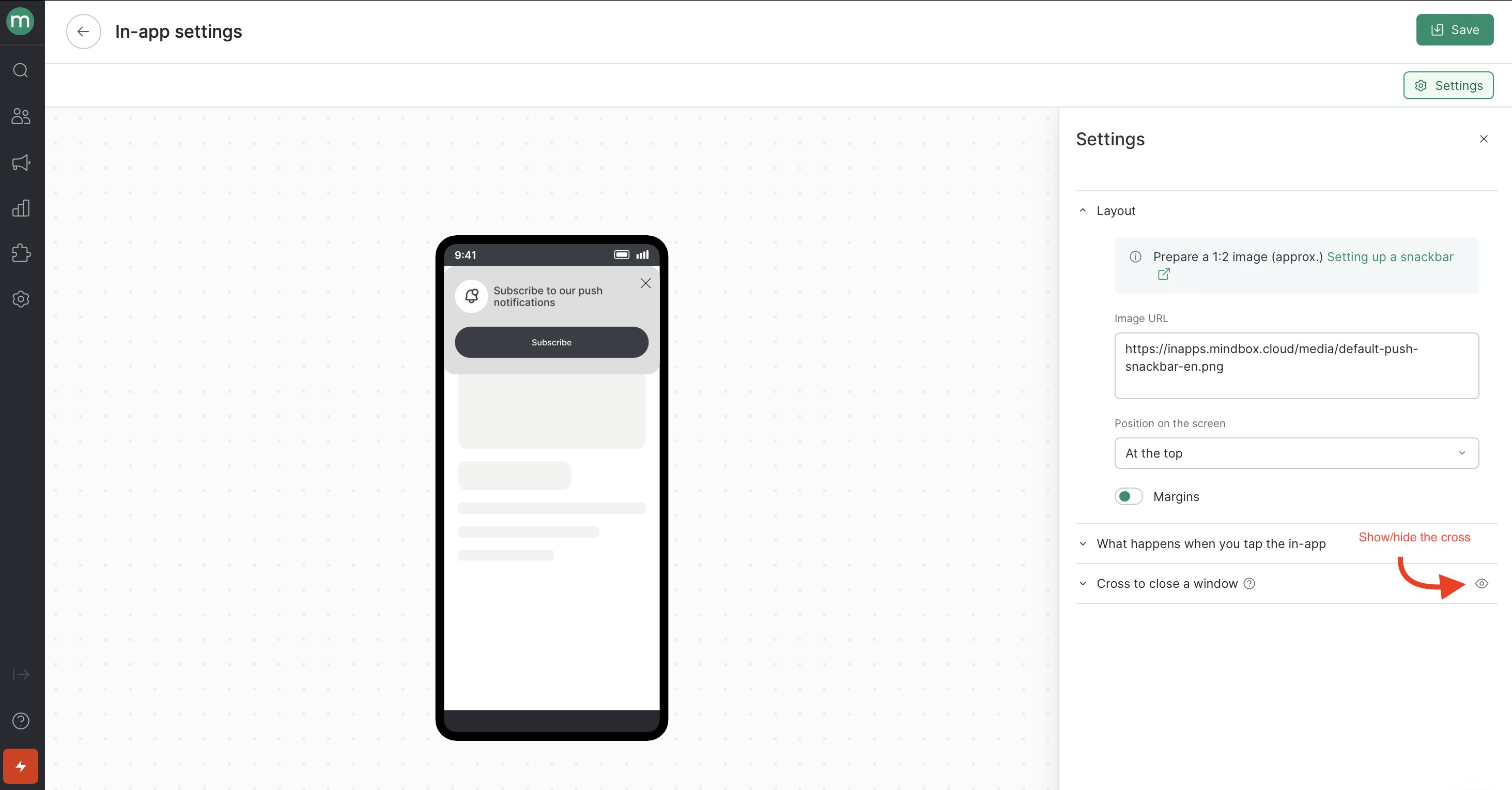The height and width of the screenshot is (790, 1512).
Task: Click the Settings button top right
Action: pyautogui.click(x=1448, y=85)
